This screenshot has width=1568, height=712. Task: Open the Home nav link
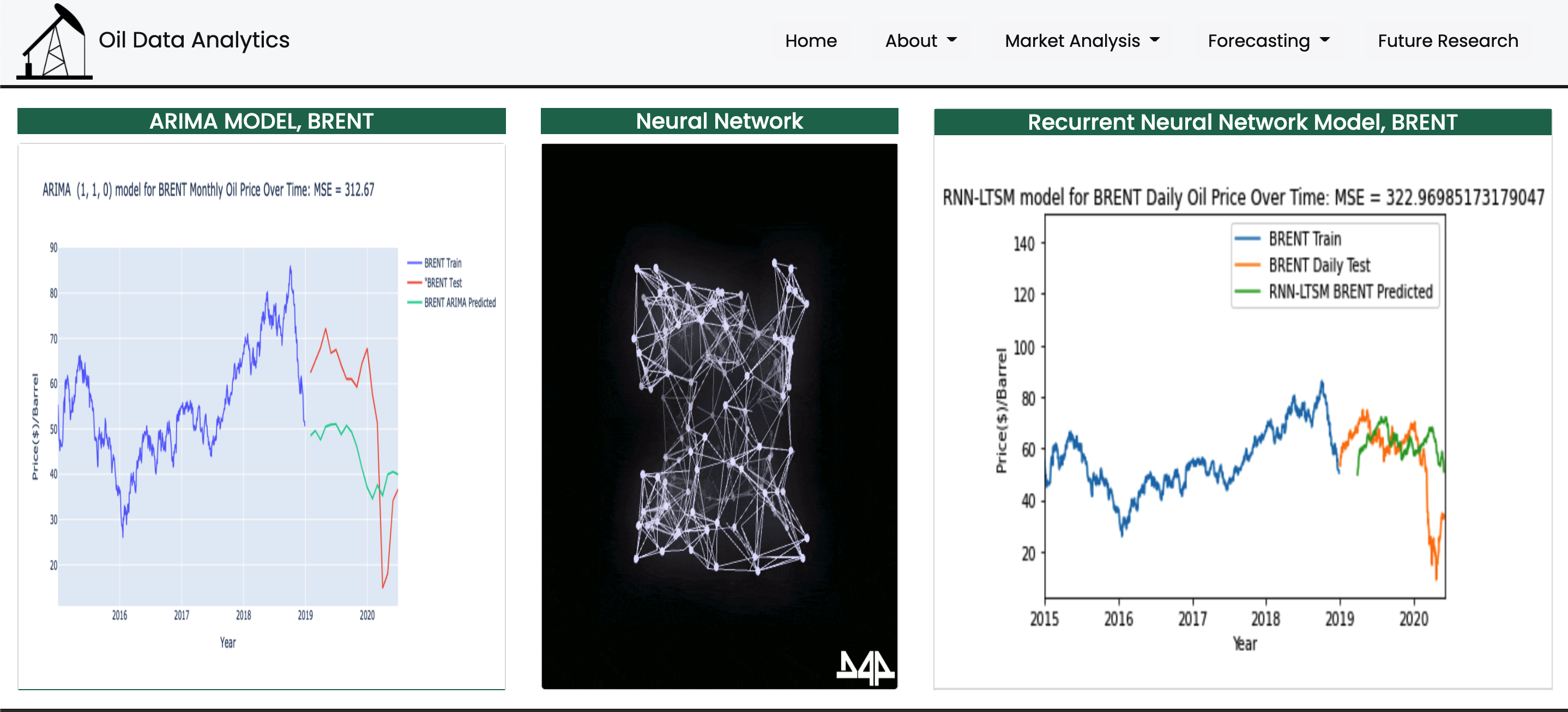[810, 41]
